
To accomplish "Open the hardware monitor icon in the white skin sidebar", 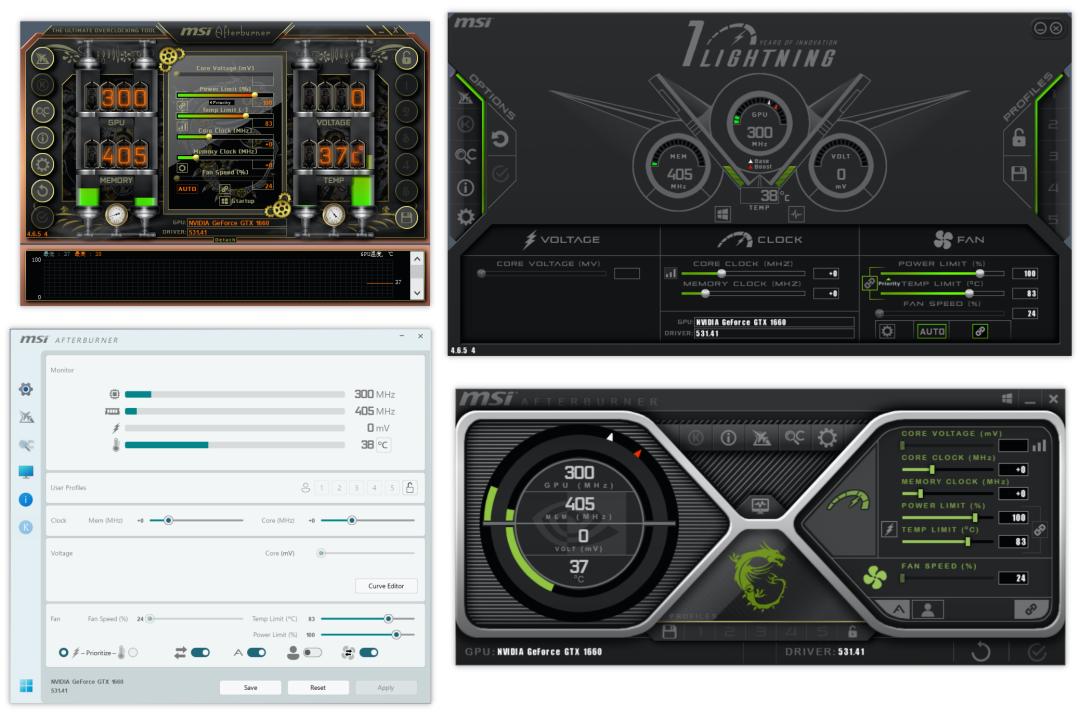I will [x=25, y=471].
